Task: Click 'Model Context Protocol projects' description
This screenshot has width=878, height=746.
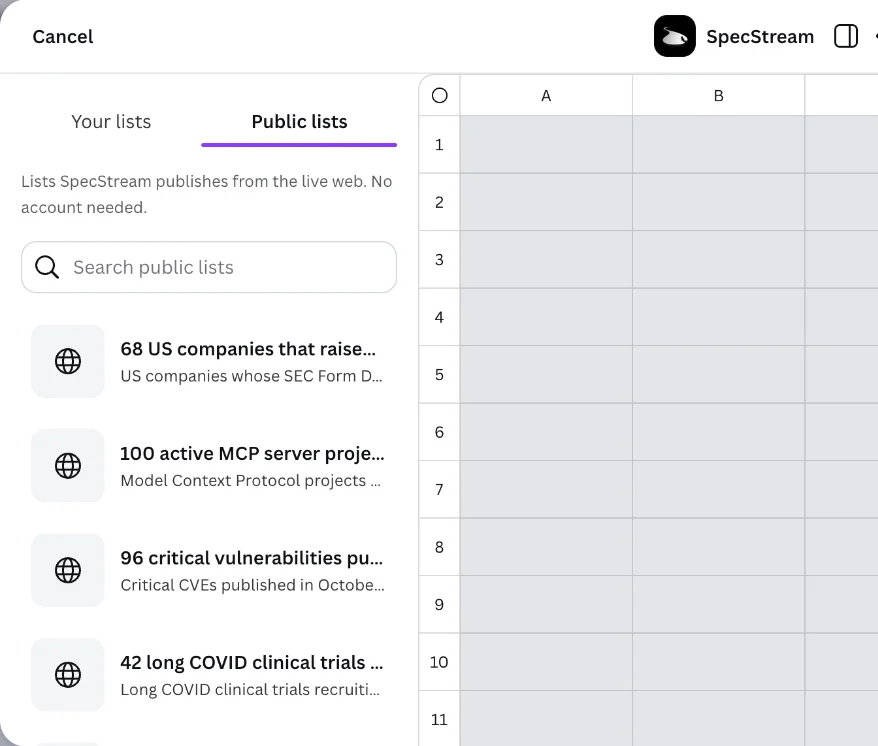Action: click(250, 481)
